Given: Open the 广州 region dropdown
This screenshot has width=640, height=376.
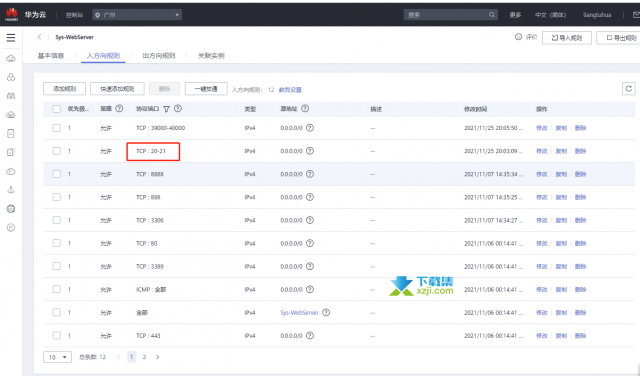Looking at the screenshot, I should coord(137,15).
